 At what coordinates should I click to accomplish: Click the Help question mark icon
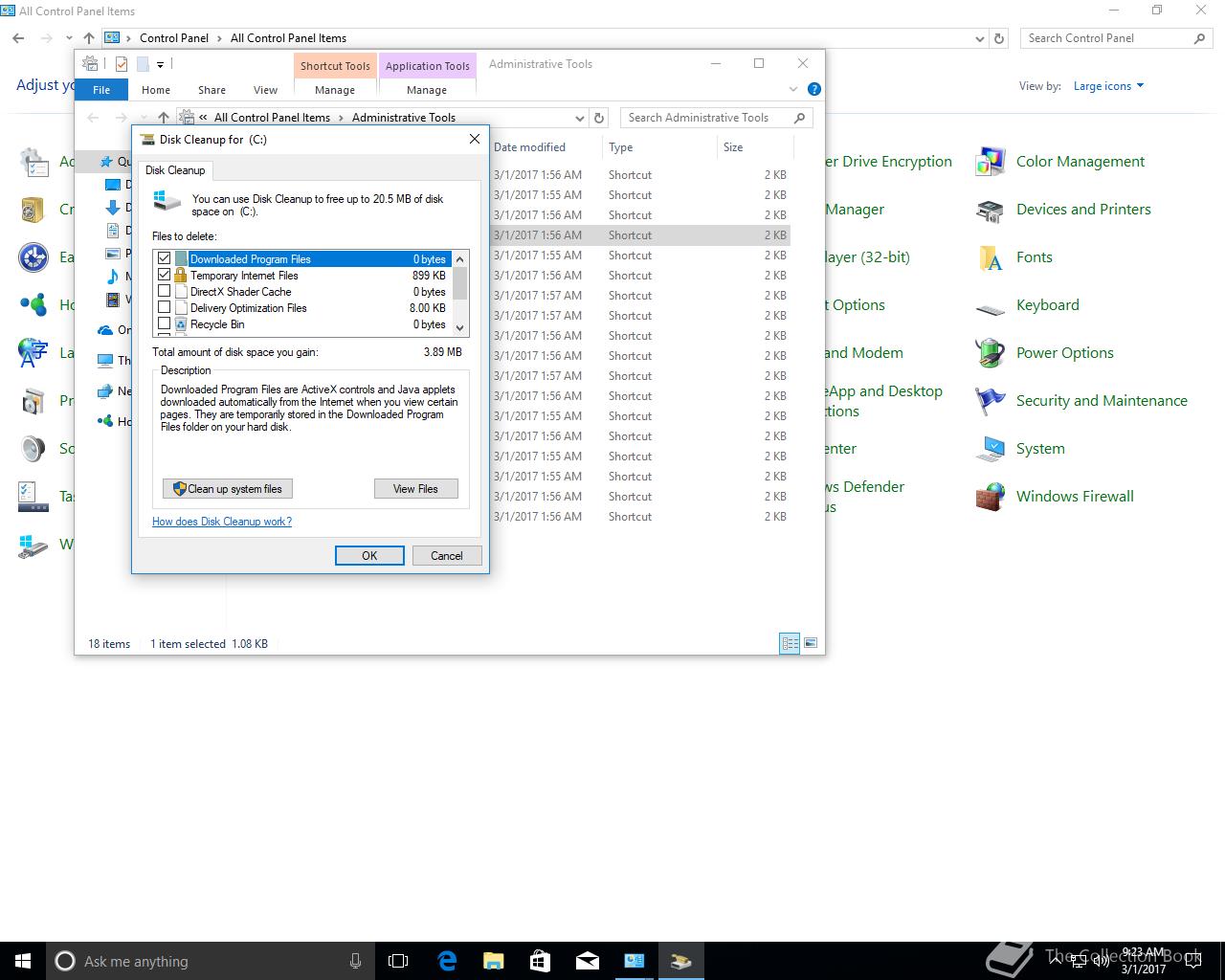[x=813, y=89]
